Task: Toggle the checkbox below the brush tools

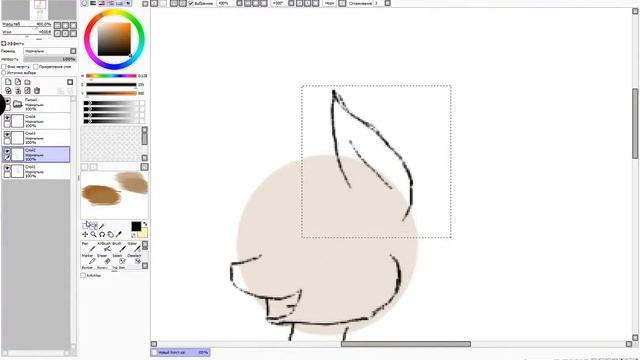Action: 83,276
